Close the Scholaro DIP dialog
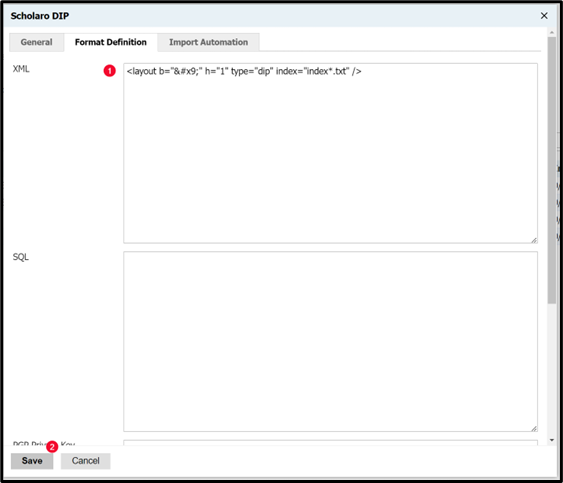563x483 pixels. coord(544,15)
